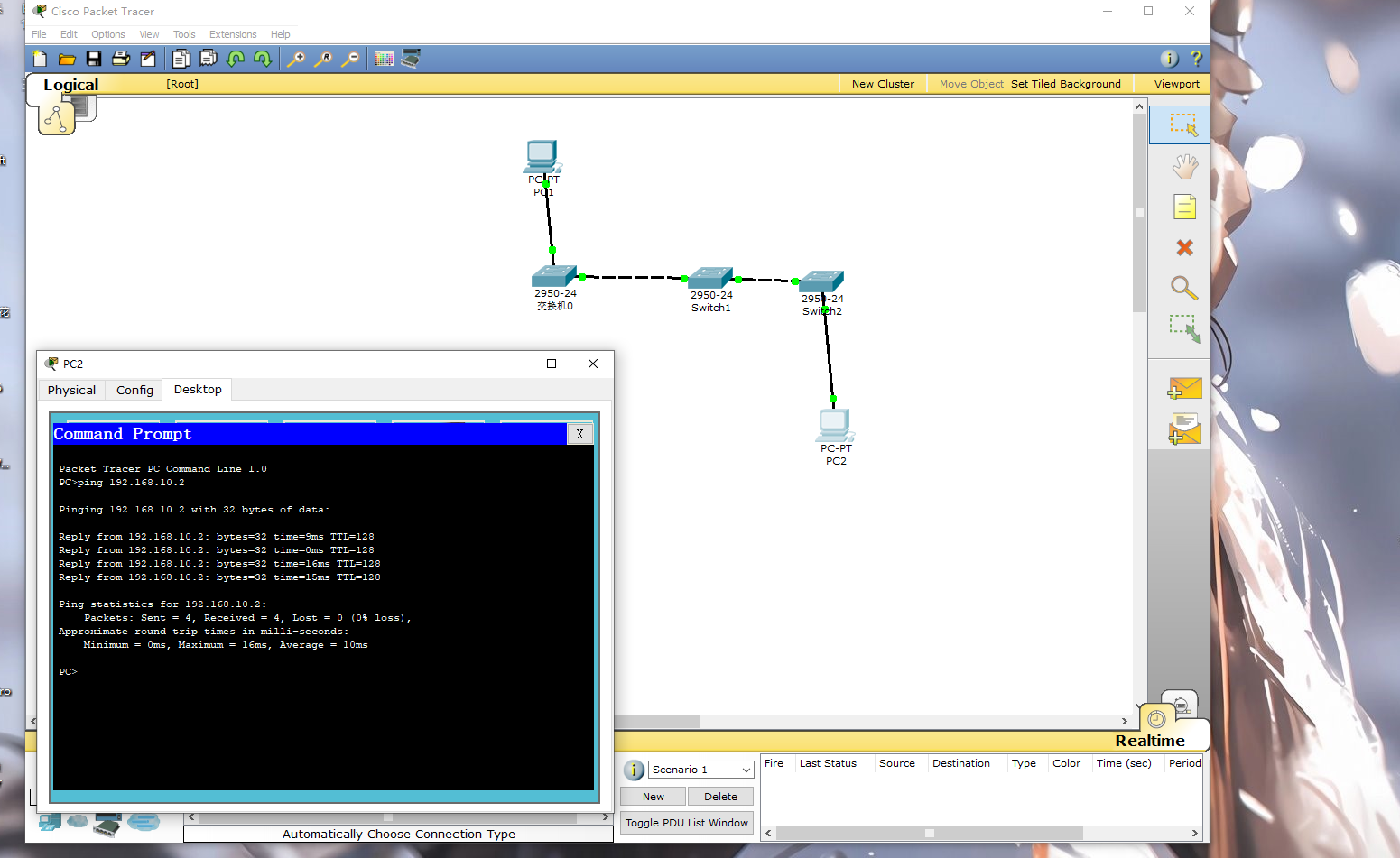This screenshot has height=858, width=1400.
Task: Open the Help menu
Action: point(281,34)
